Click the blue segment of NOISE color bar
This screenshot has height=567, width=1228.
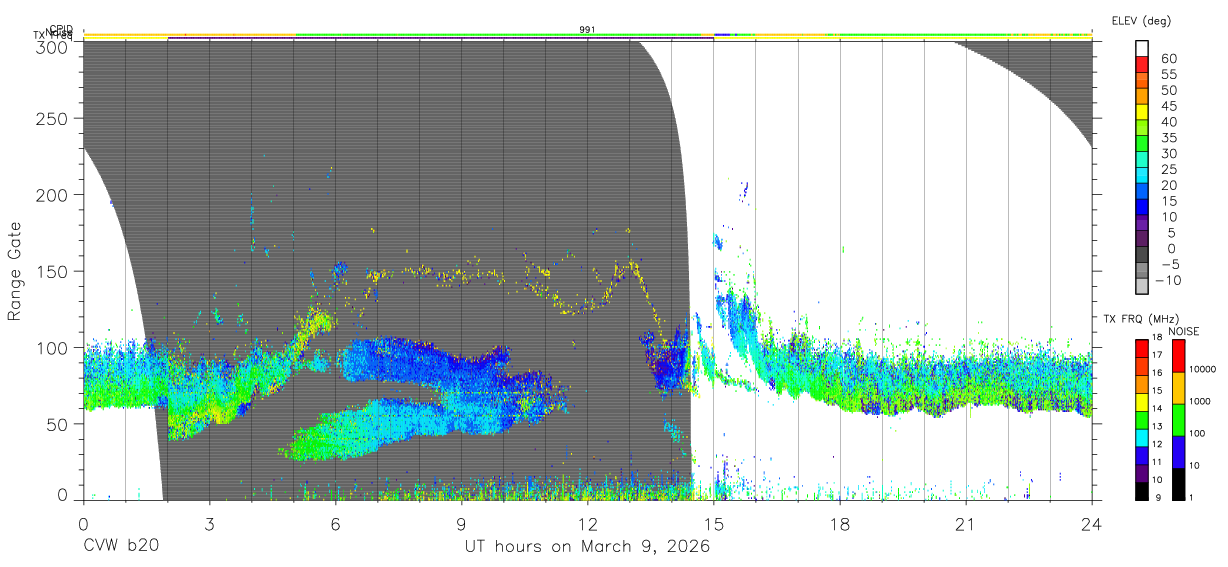(1178, 452)
